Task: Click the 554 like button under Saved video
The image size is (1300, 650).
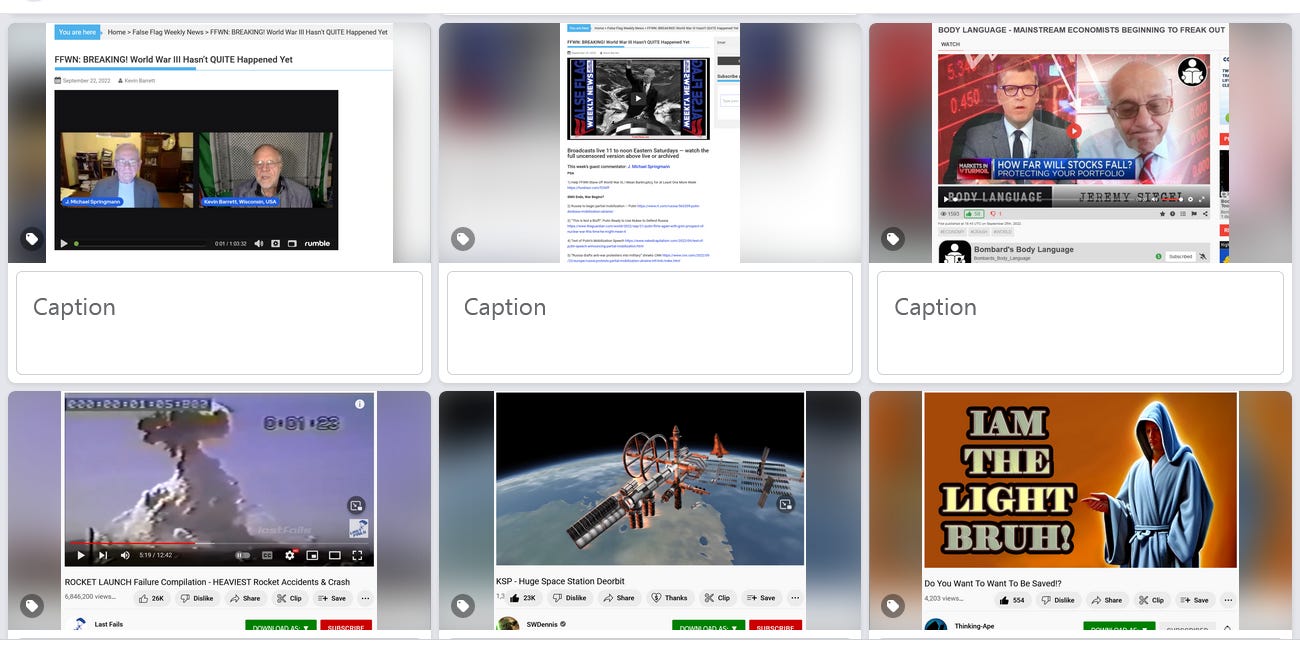Action: click(1012, 600)
